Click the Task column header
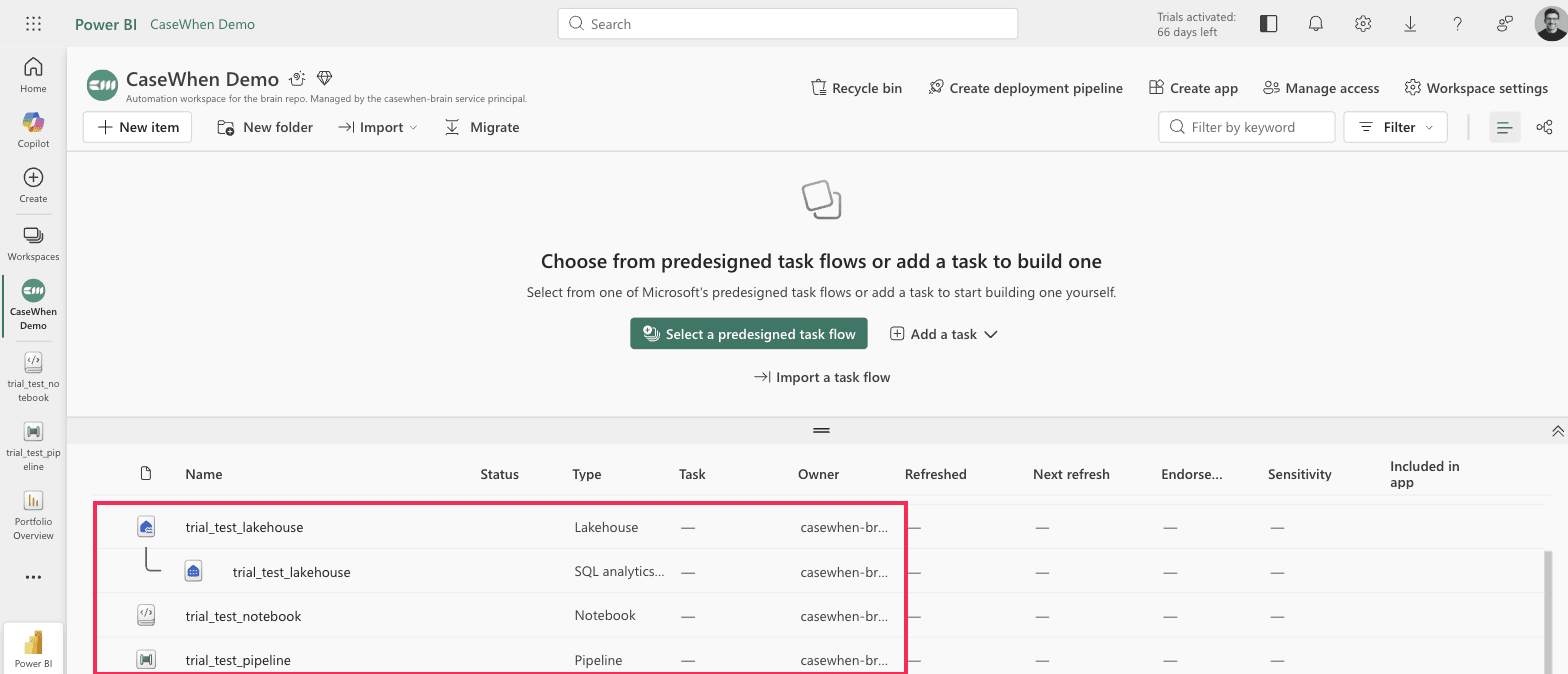Screen dimensions: 1568x674 [692, 474]
